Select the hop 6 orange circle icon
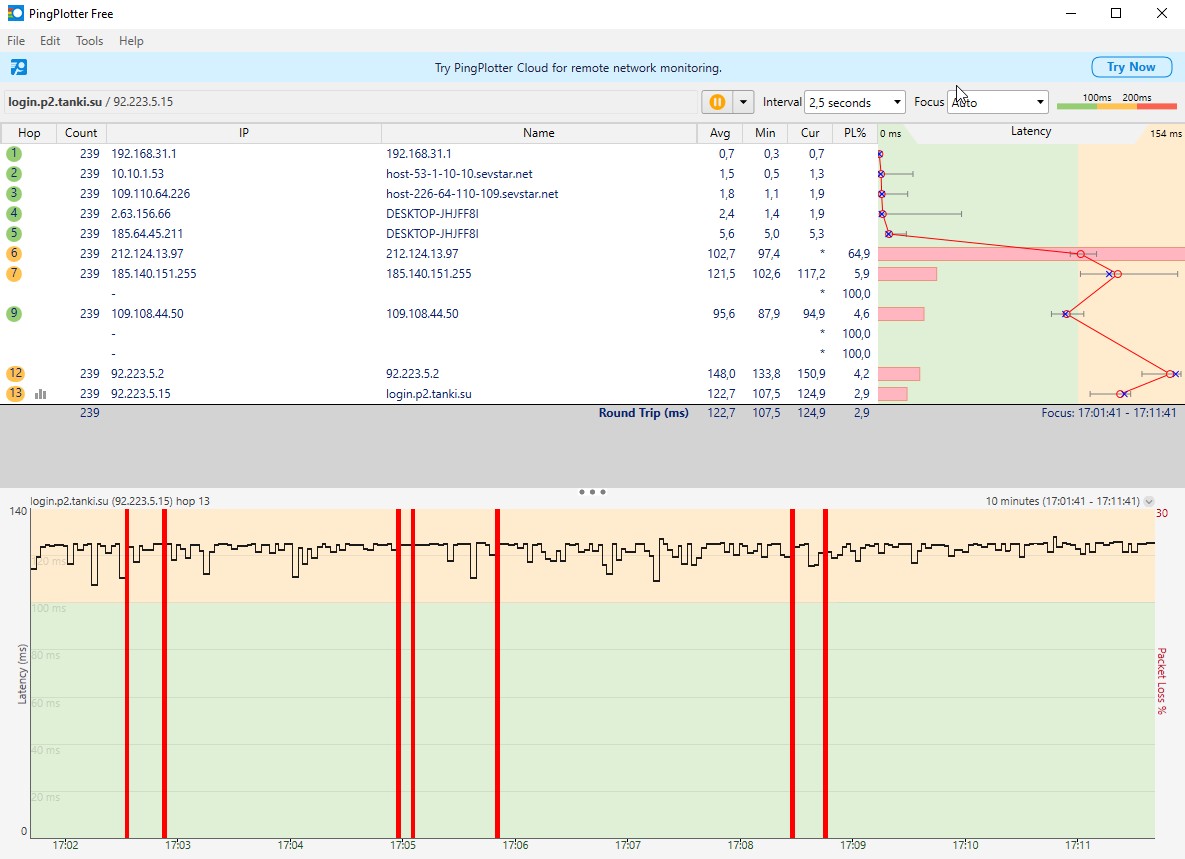This screenshot has height=859, width=1185. 14,254
